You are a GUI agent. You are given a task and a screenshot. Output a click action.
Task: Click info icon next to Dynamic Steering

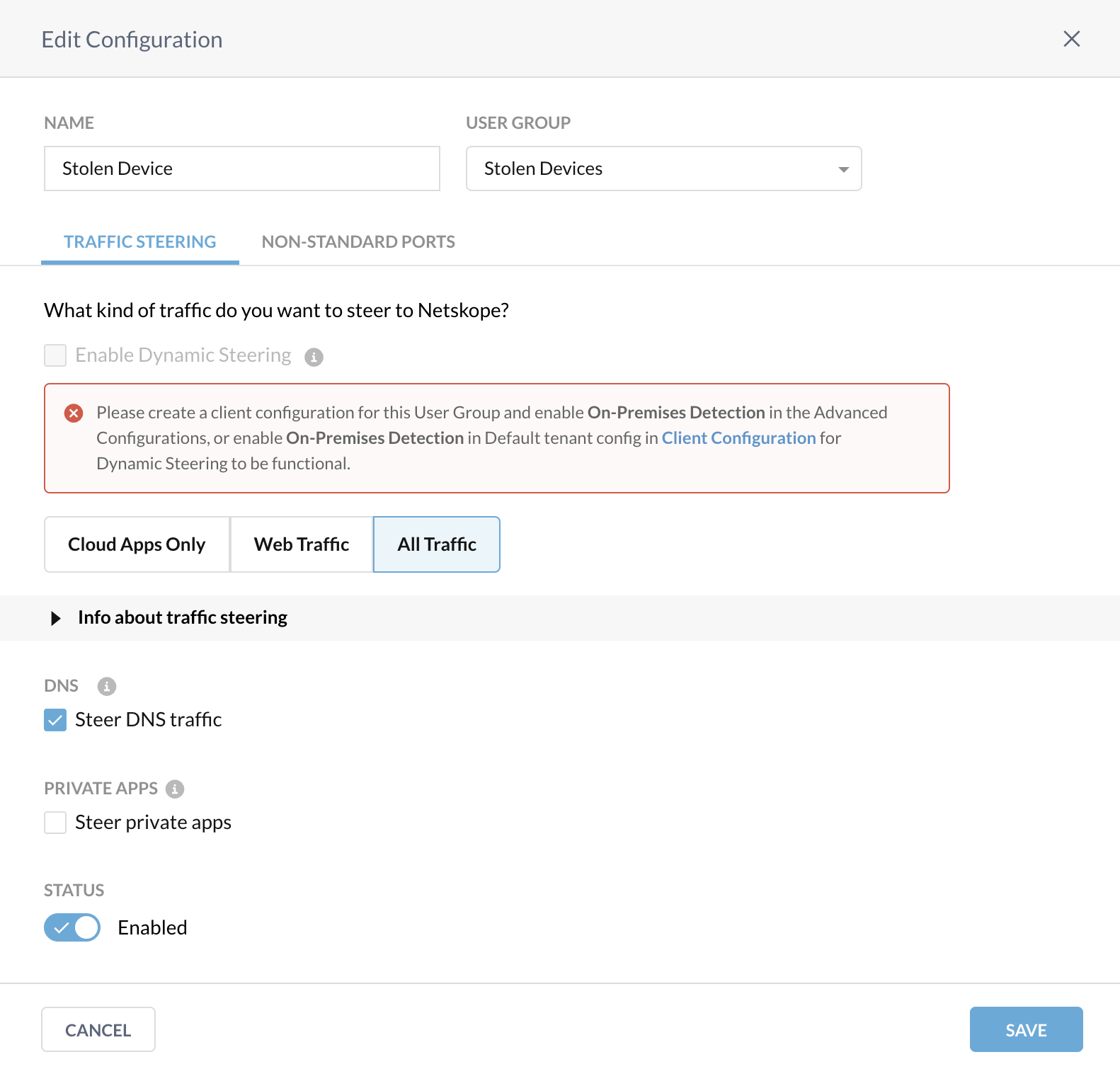(314, 357)
